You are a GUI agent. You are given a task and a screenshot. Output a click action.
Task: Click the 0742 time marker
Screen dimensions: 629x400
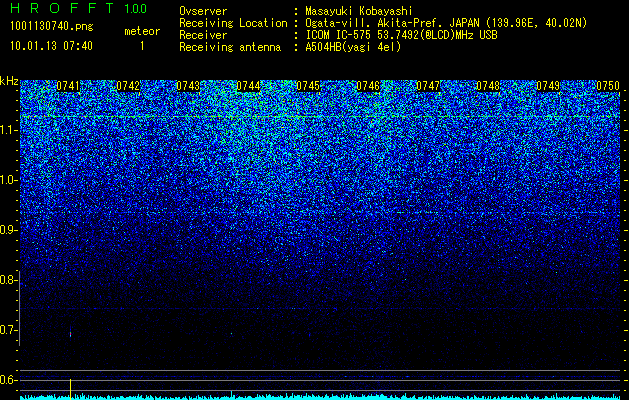pos(128,86)
